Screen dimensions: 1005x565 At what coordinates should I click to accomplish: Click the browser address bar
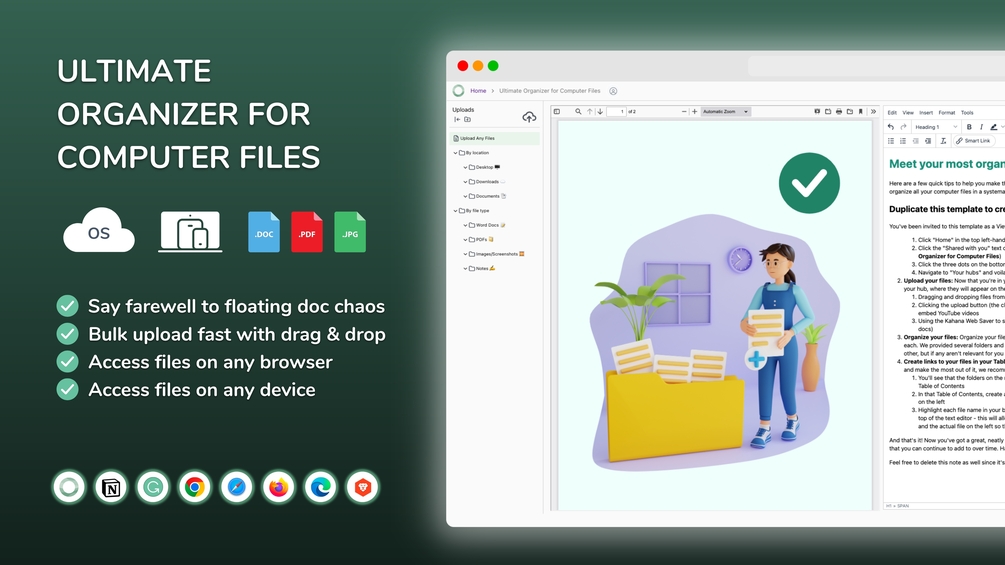[877, 66]
